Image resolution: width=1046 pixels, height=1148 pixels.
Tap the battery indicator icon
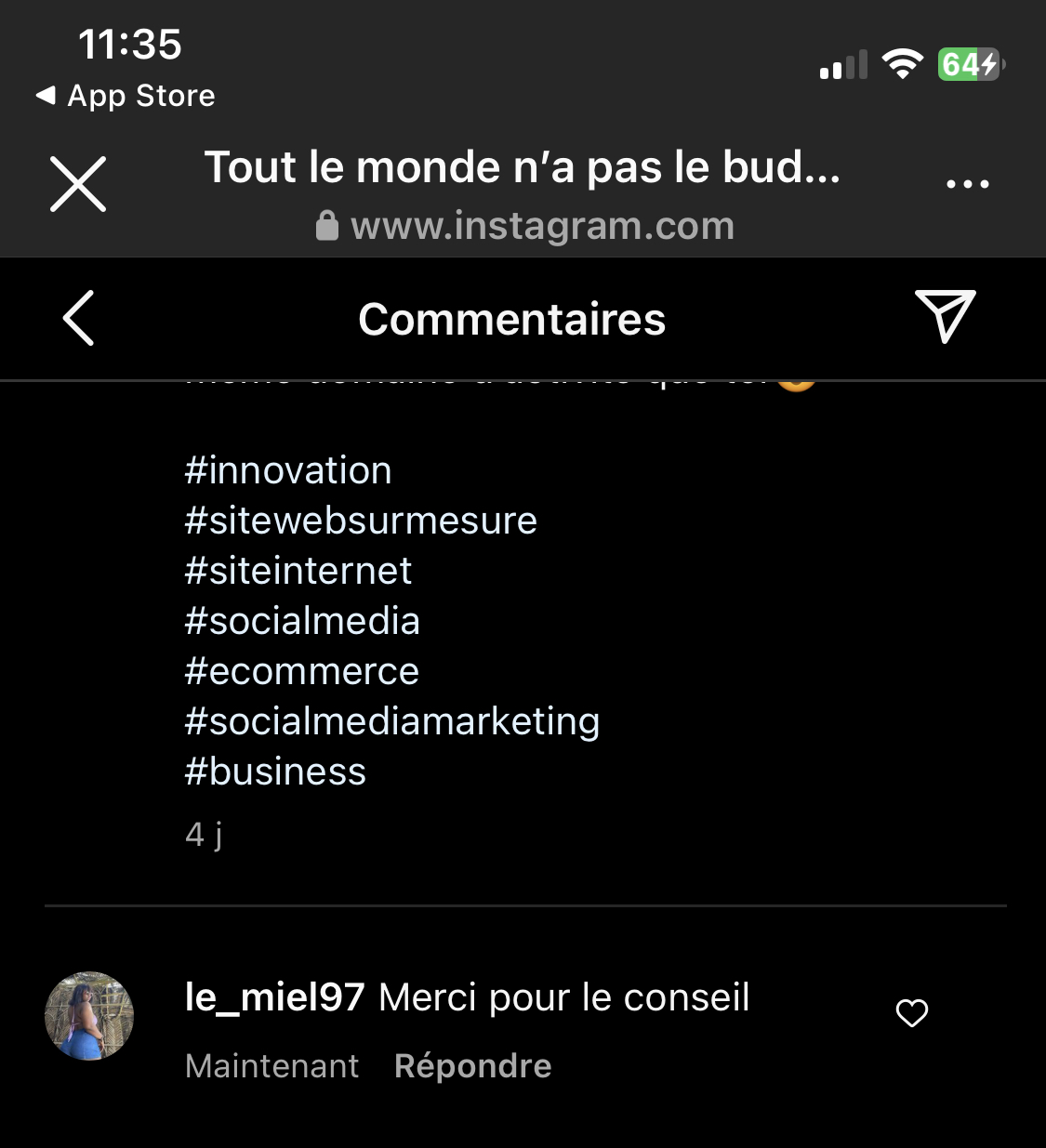click(x=971, y=64)
